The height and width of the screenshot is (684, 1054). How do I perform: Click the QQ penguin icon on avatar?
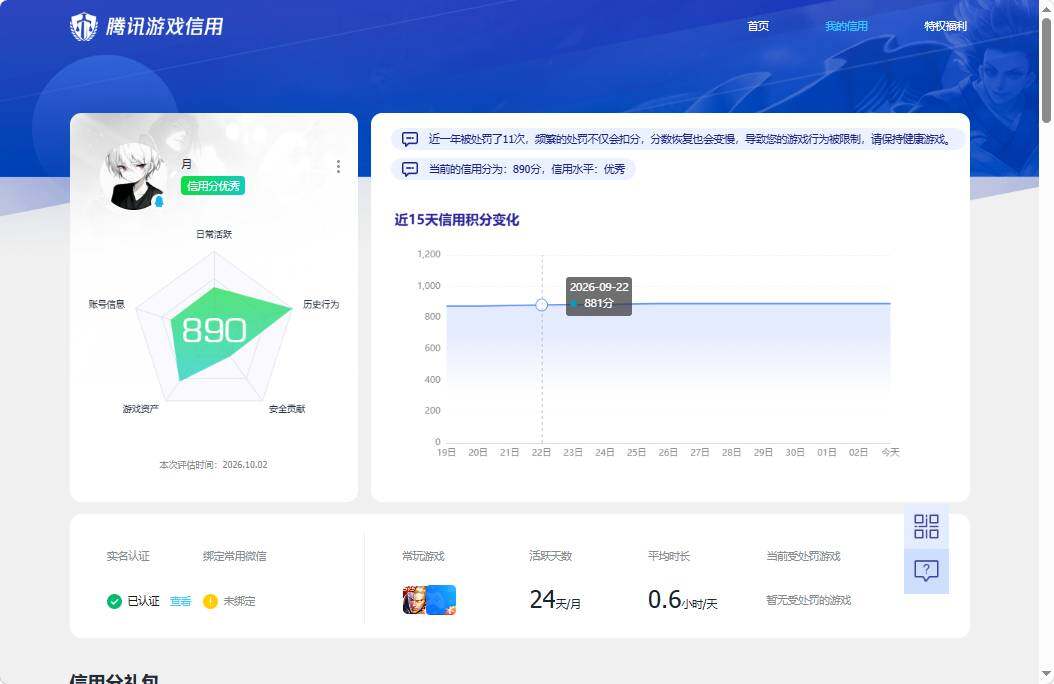point(159,201)
